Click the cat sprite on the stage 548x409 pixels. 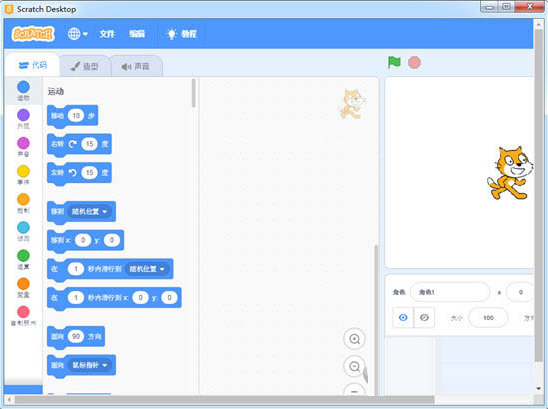(510, 173)
